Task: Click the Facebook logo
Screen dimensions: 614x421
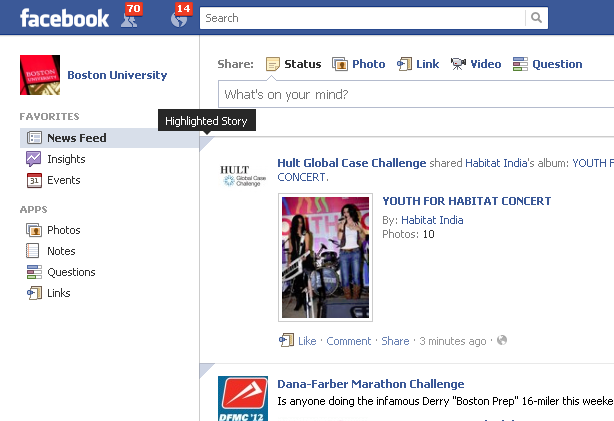Action: click(x=65, y=18)
